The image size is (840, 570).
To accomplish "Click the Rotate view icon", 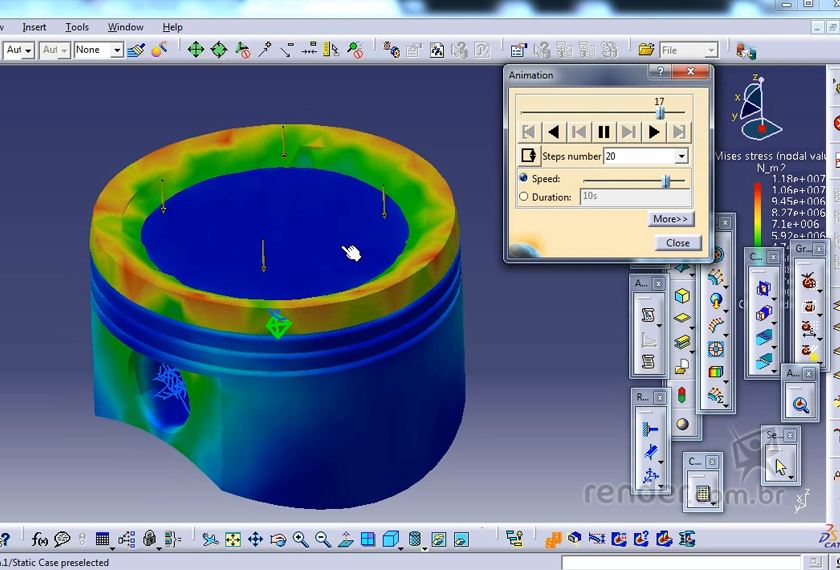I will [x=278, y=540].
